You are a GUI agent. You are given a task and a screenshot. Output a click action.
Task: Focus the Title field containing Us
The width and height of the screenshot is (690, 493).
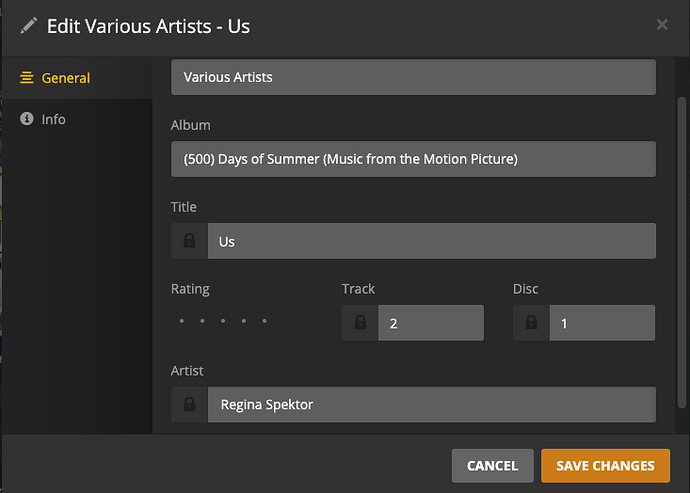coord(430,241)
